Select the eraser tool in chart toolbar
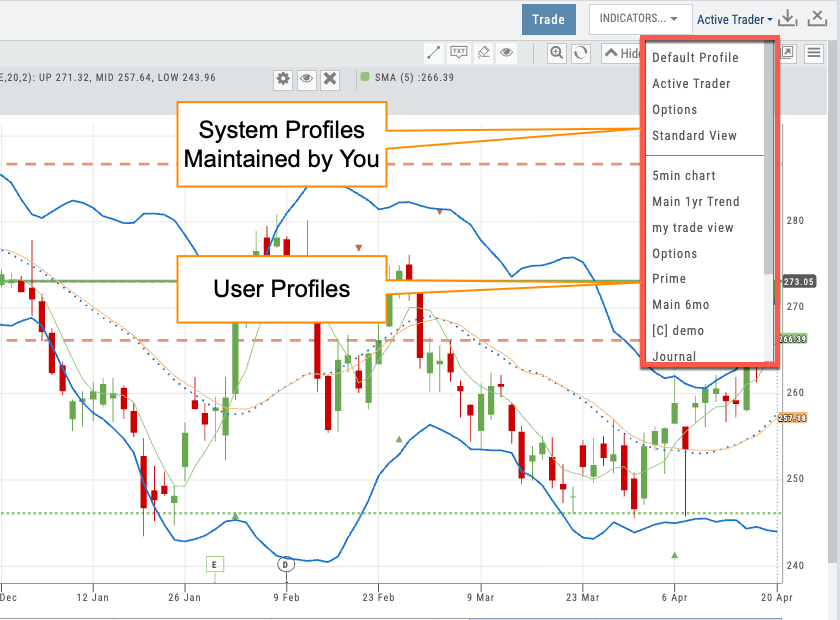 (x=483, y=53)
